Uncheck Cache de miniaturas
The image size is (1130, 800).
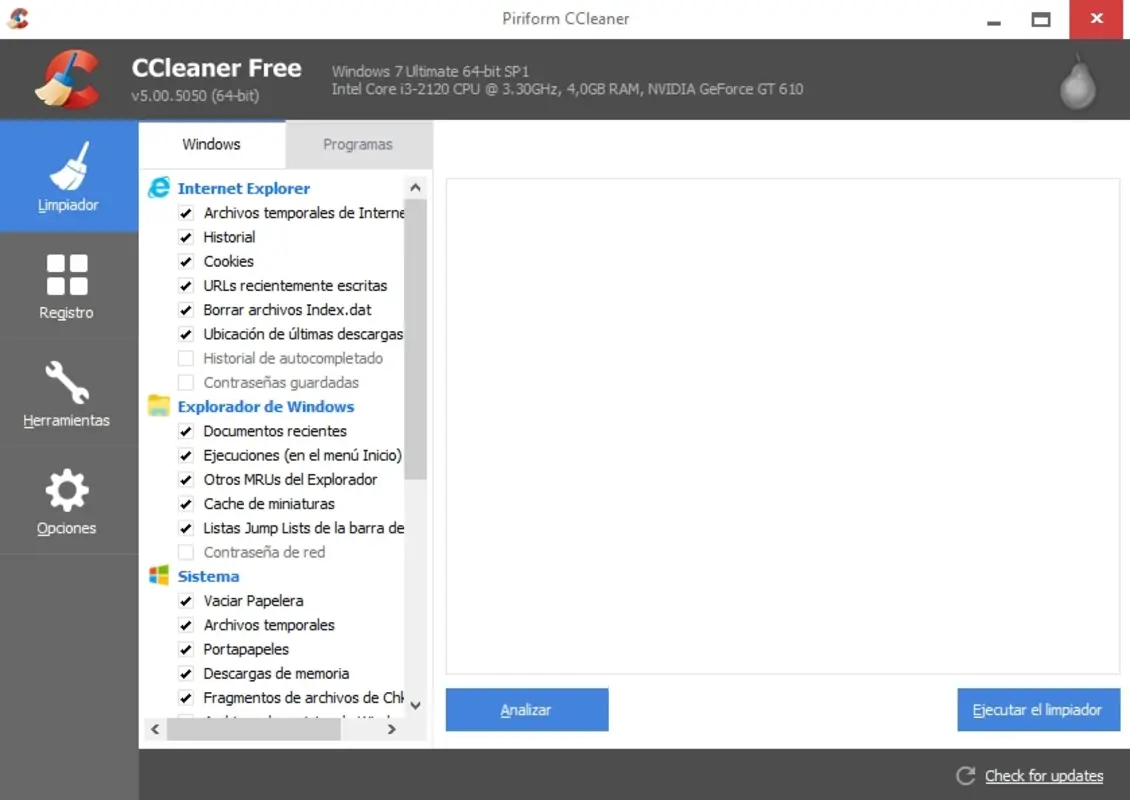pos(186,503)
